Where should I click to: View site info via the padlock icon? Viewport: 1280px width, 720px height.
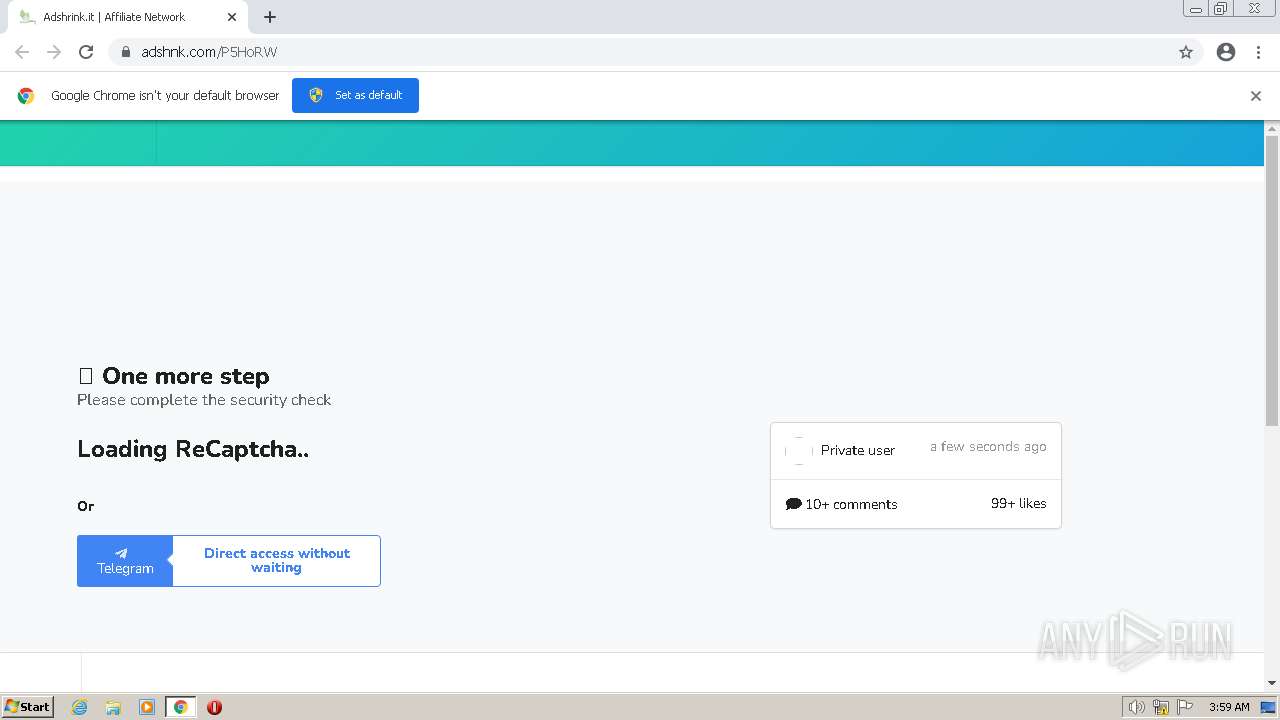click(x=125, y=52)
